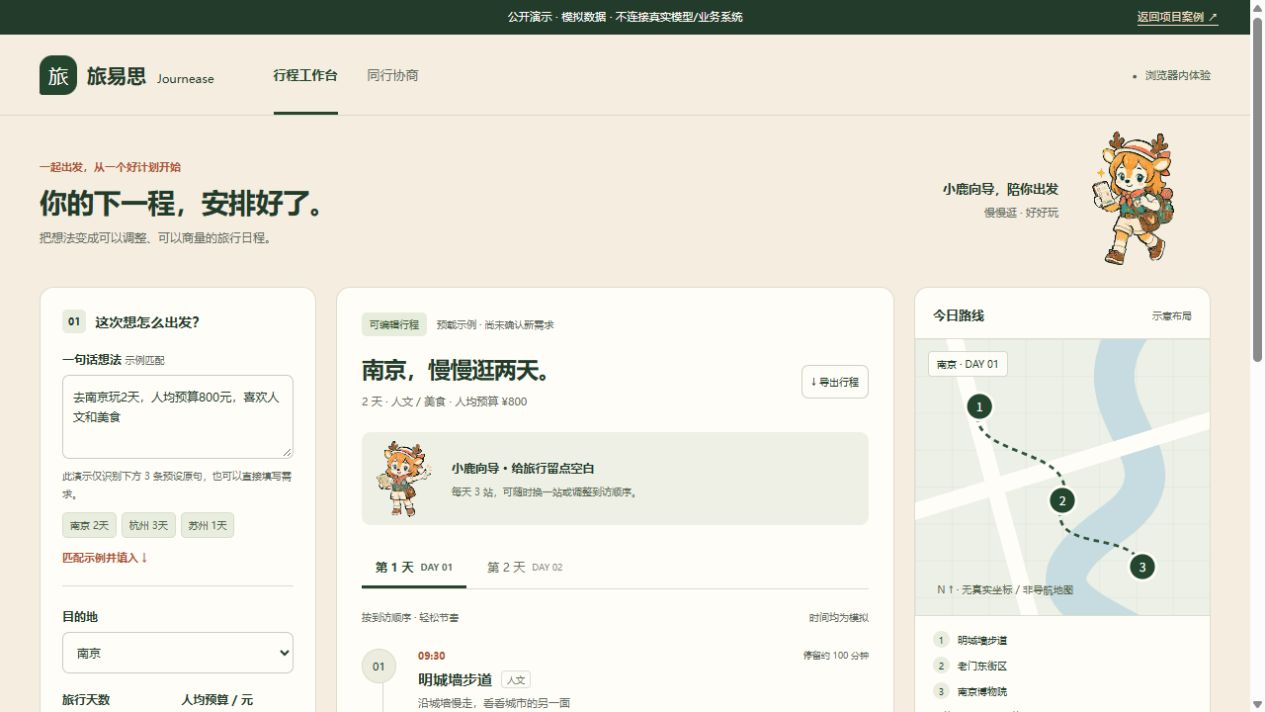The width and height of the screenshot is (1265, 712).
Task: Switch to the 同行协商 tab
Action: click(x=392, y=75)
